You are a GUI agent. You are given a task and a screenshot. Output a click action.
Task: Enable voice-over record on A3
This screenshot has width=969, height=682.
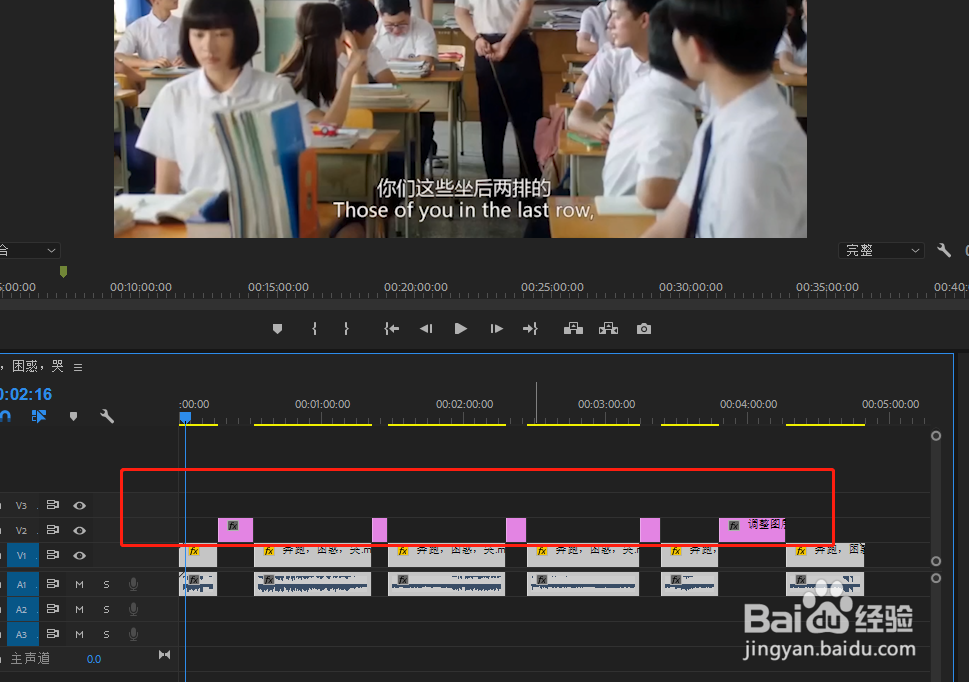(133, 634)
